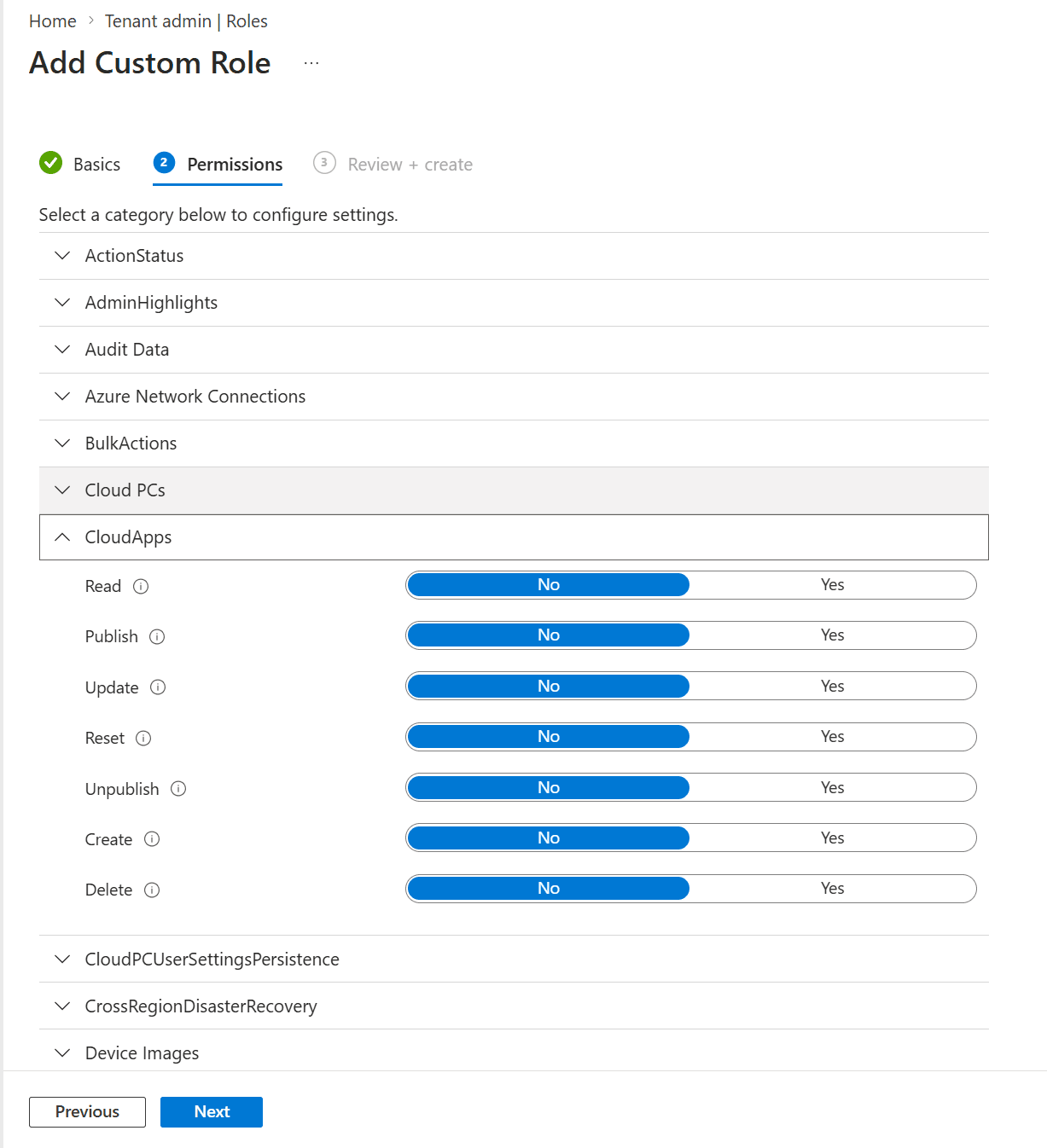Click the info icon next to Delete
Image resolution: width=1047 pixels, height=1148 pixels.
[152, 890]
